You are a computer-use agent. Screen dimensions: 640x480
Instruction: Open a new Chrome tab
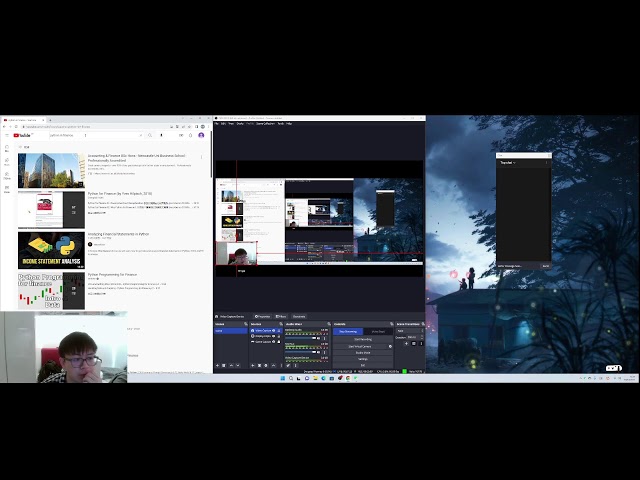tap(50, 120)
